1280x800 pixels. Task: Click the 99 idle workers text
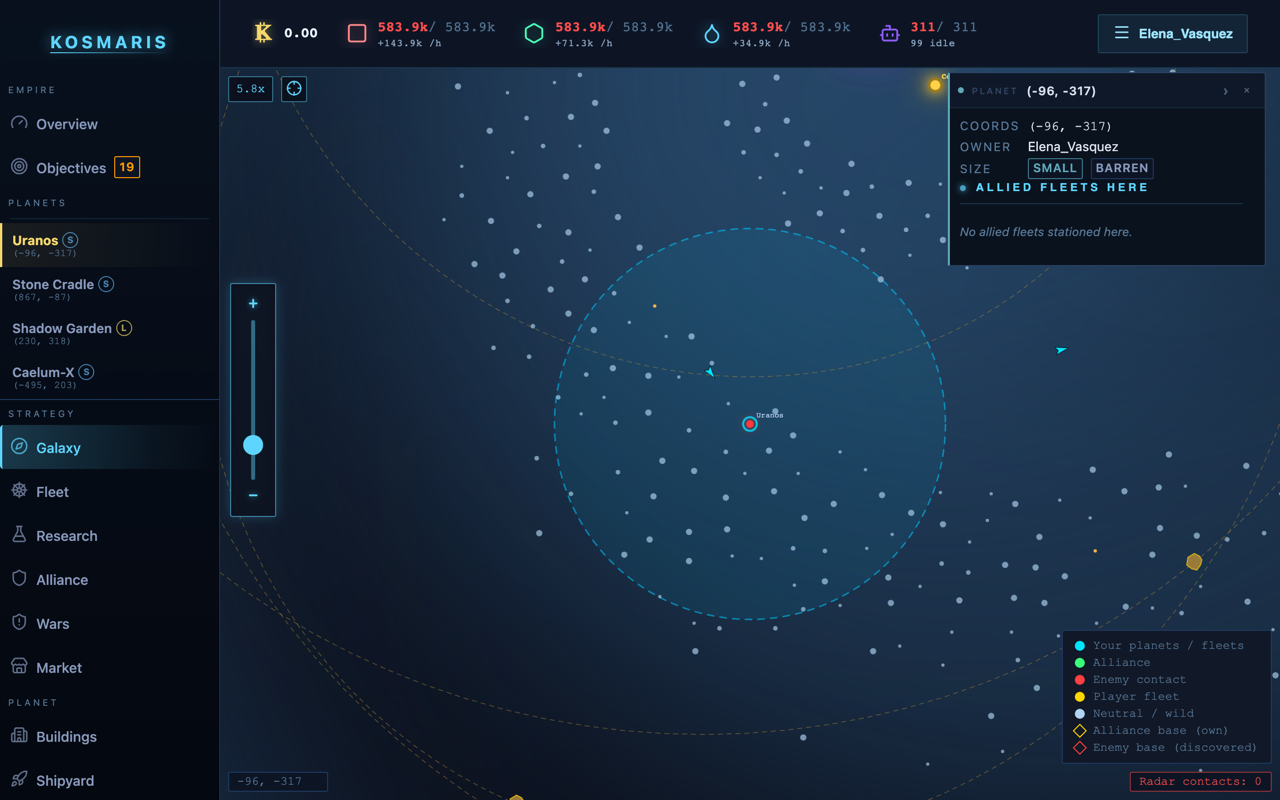[932, 44]
